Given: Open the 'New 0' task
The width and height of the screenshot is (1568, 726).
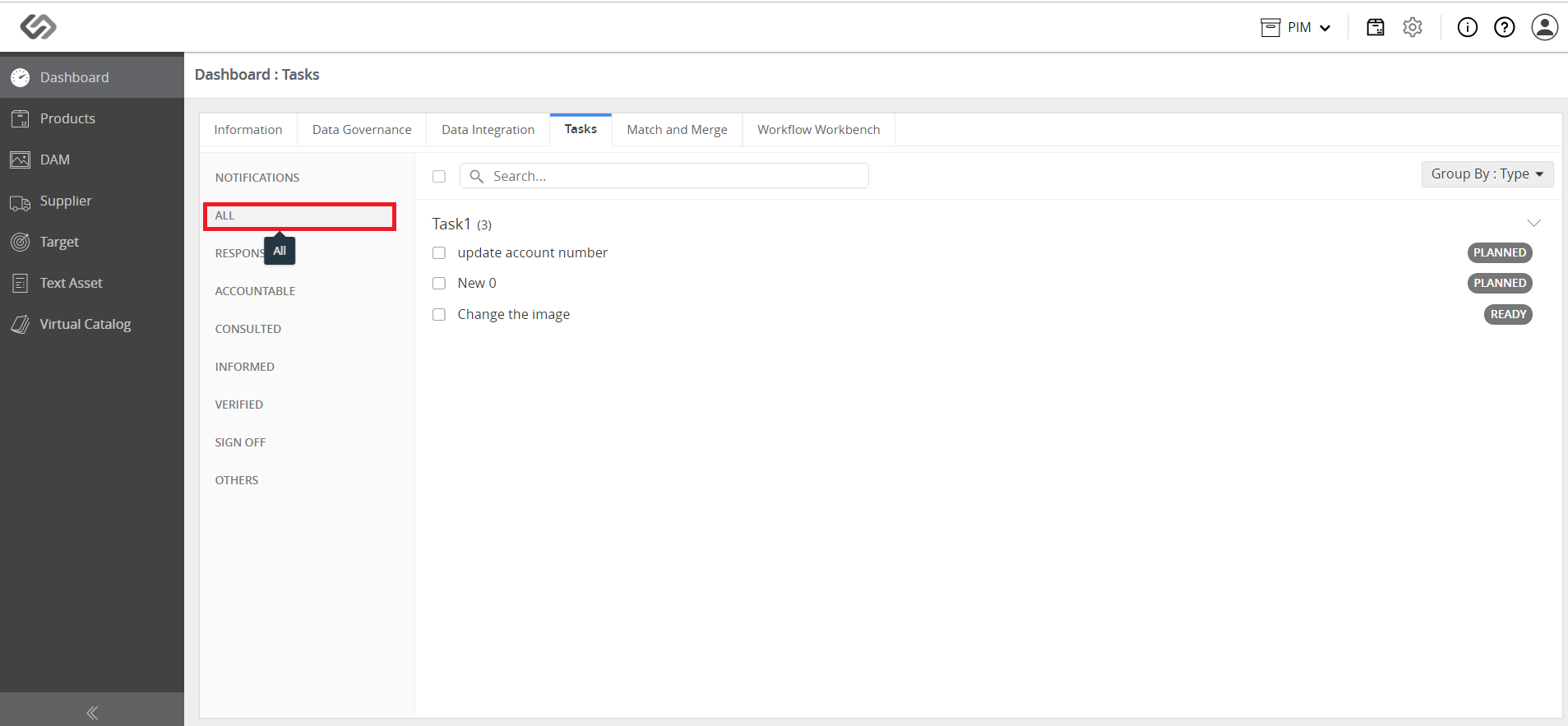Looking at the screenshot, I should click(477, 283).
